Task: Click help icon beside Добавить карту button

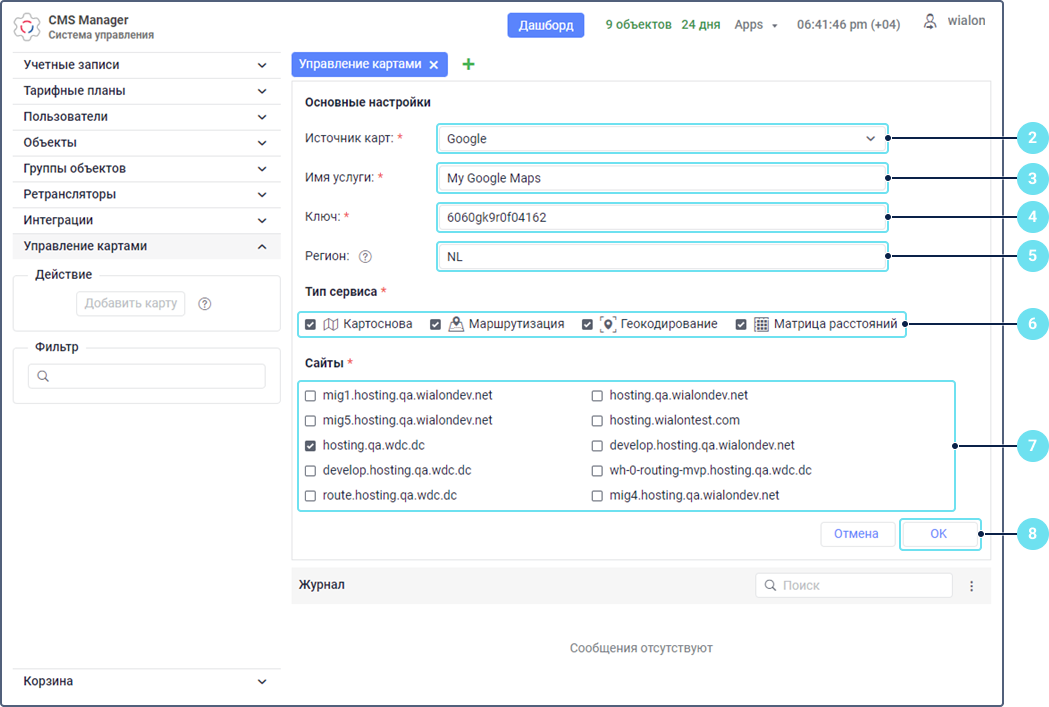Action: pos(205,304)
